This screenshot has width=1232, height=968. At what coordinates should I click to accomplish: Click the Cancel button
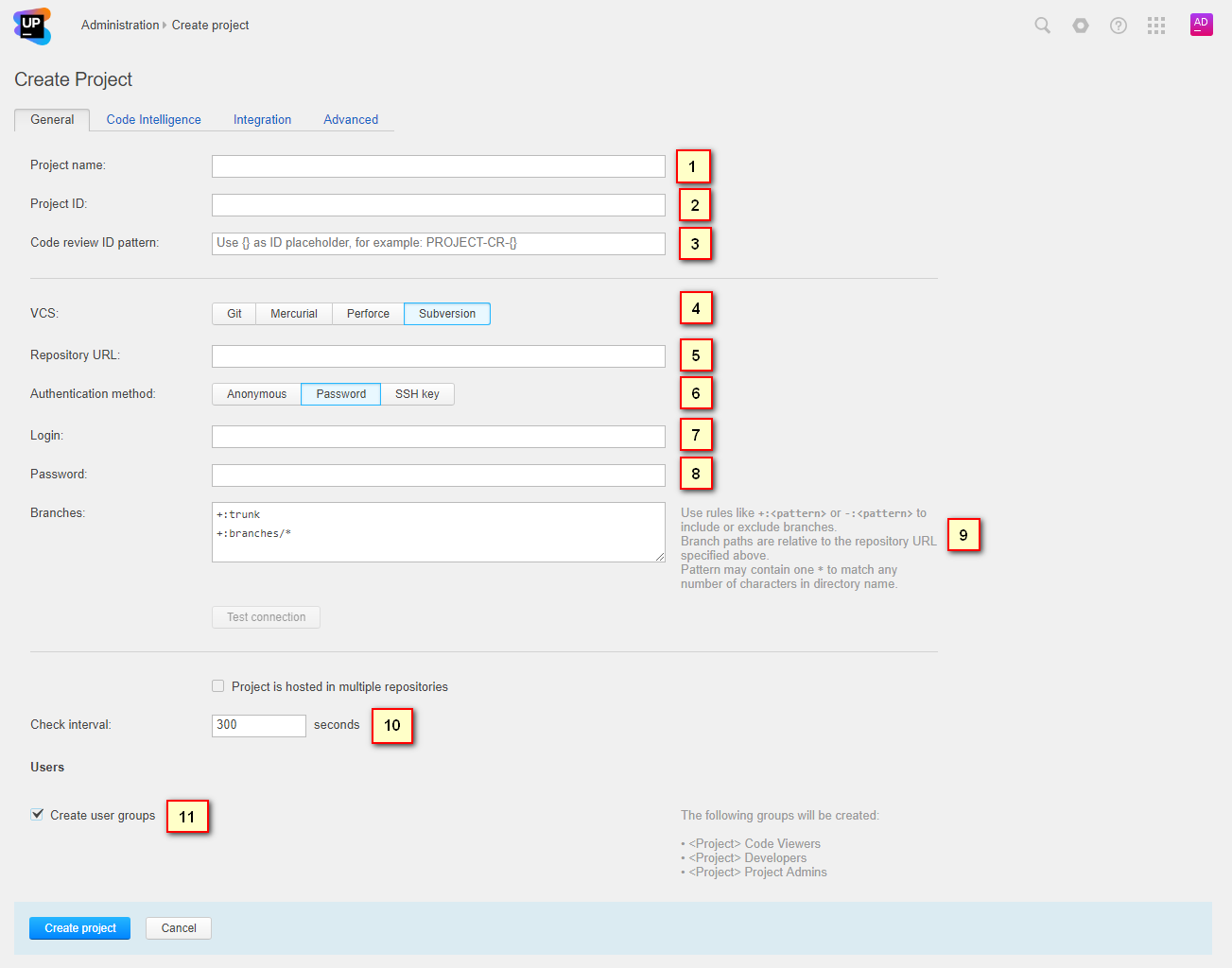[x=179, y=928]
